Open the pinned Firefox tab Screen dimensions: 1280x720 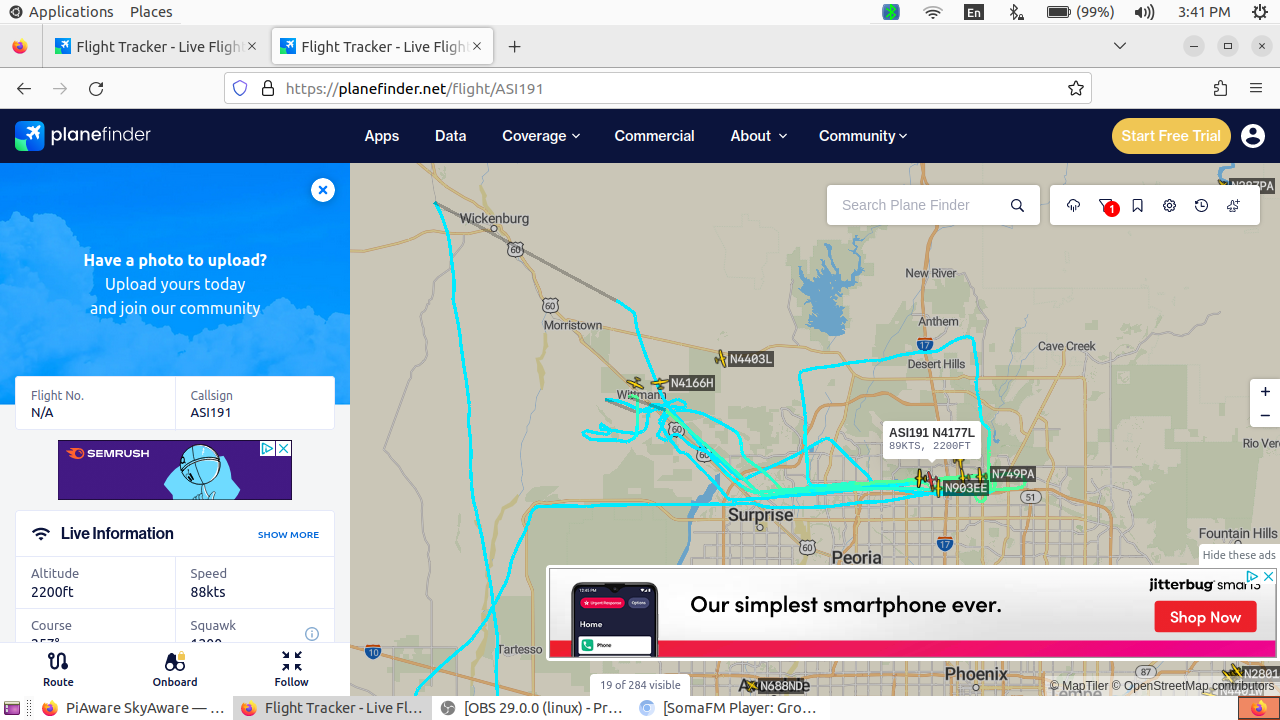20,47
